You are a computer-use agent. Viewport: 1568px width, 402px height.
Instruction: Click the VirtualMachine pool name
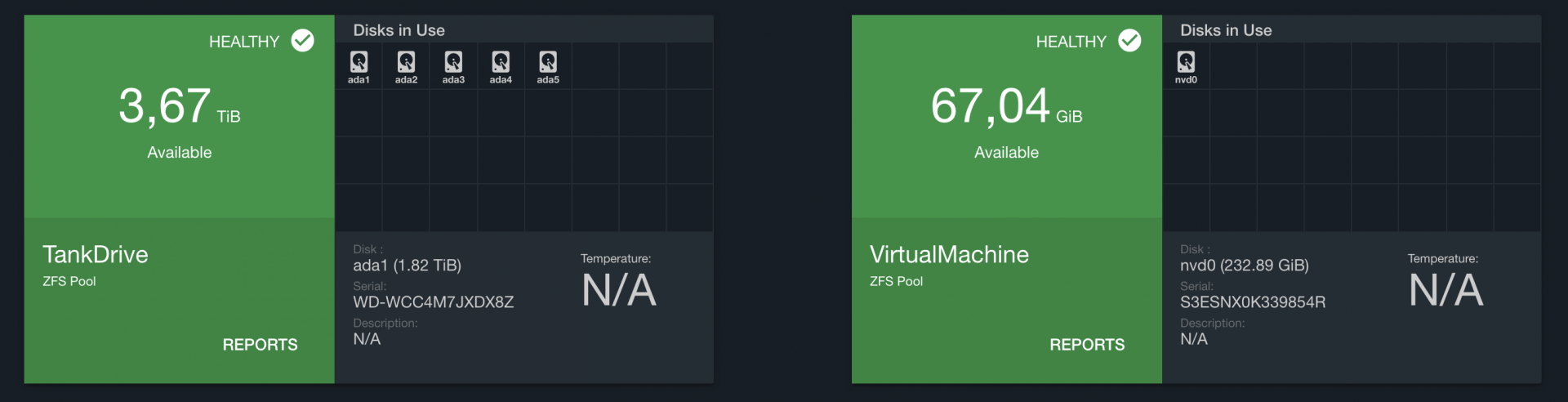pos(949,255)
